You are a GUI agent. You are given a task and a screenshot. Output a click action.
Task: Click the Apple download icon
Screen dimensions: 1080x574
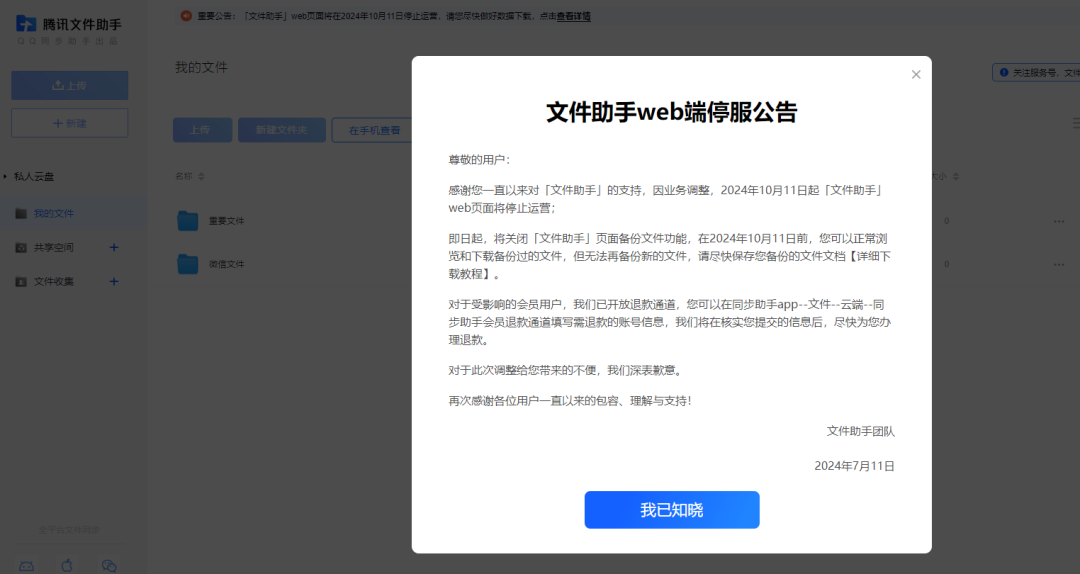coord(67,566)
